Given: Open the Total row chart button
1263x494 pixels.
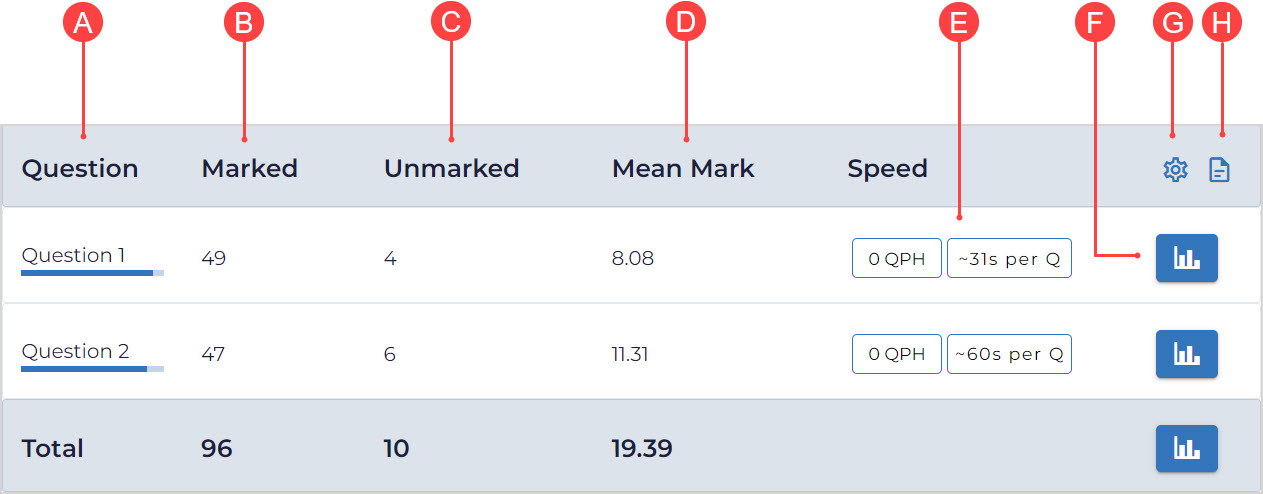Looking at the screenshot, I should 1186,448.
